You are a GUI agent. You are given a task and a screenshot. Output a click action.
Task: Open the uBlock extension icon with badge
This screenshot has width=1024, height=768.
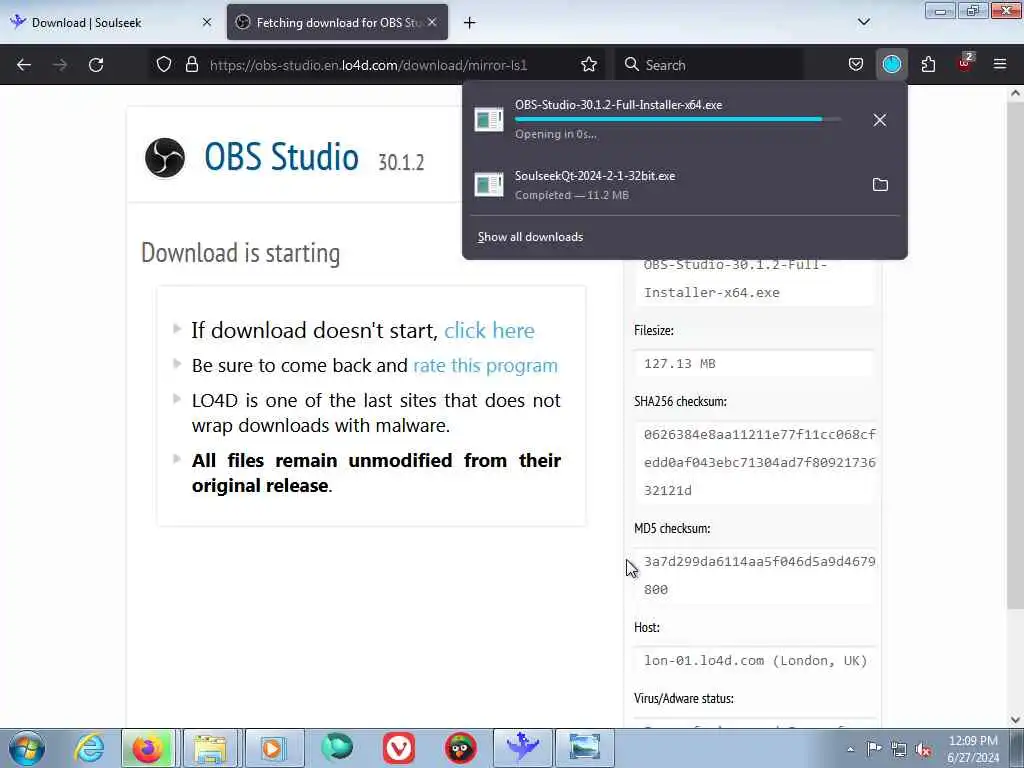pos(965,63)
